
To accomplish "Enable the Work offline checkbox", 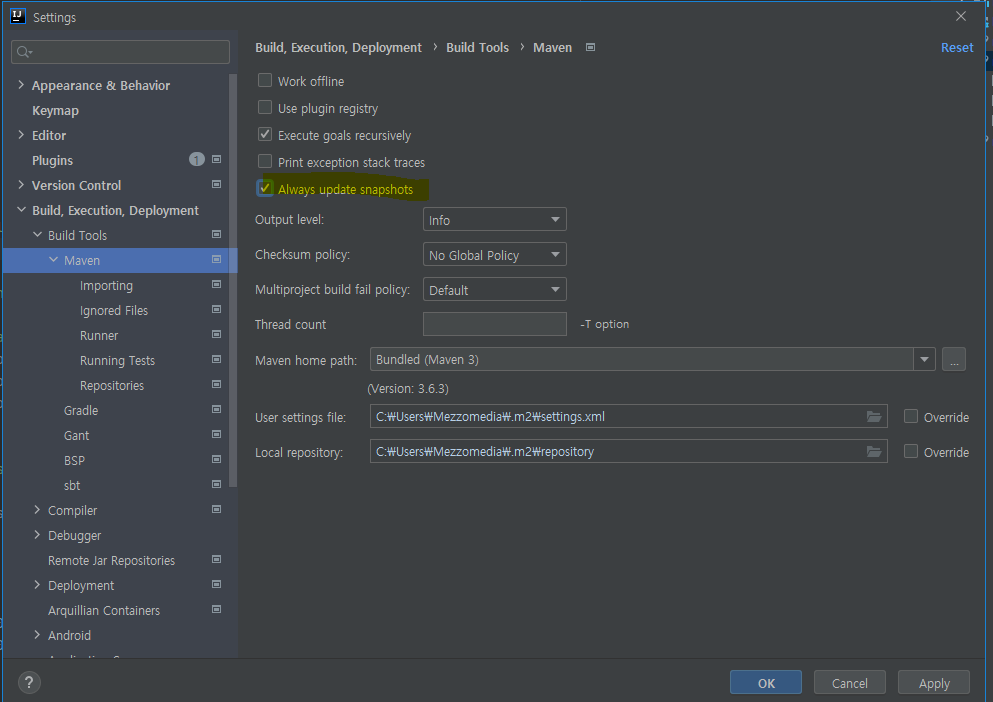I will pyautogui.click(x=265, y=80).
